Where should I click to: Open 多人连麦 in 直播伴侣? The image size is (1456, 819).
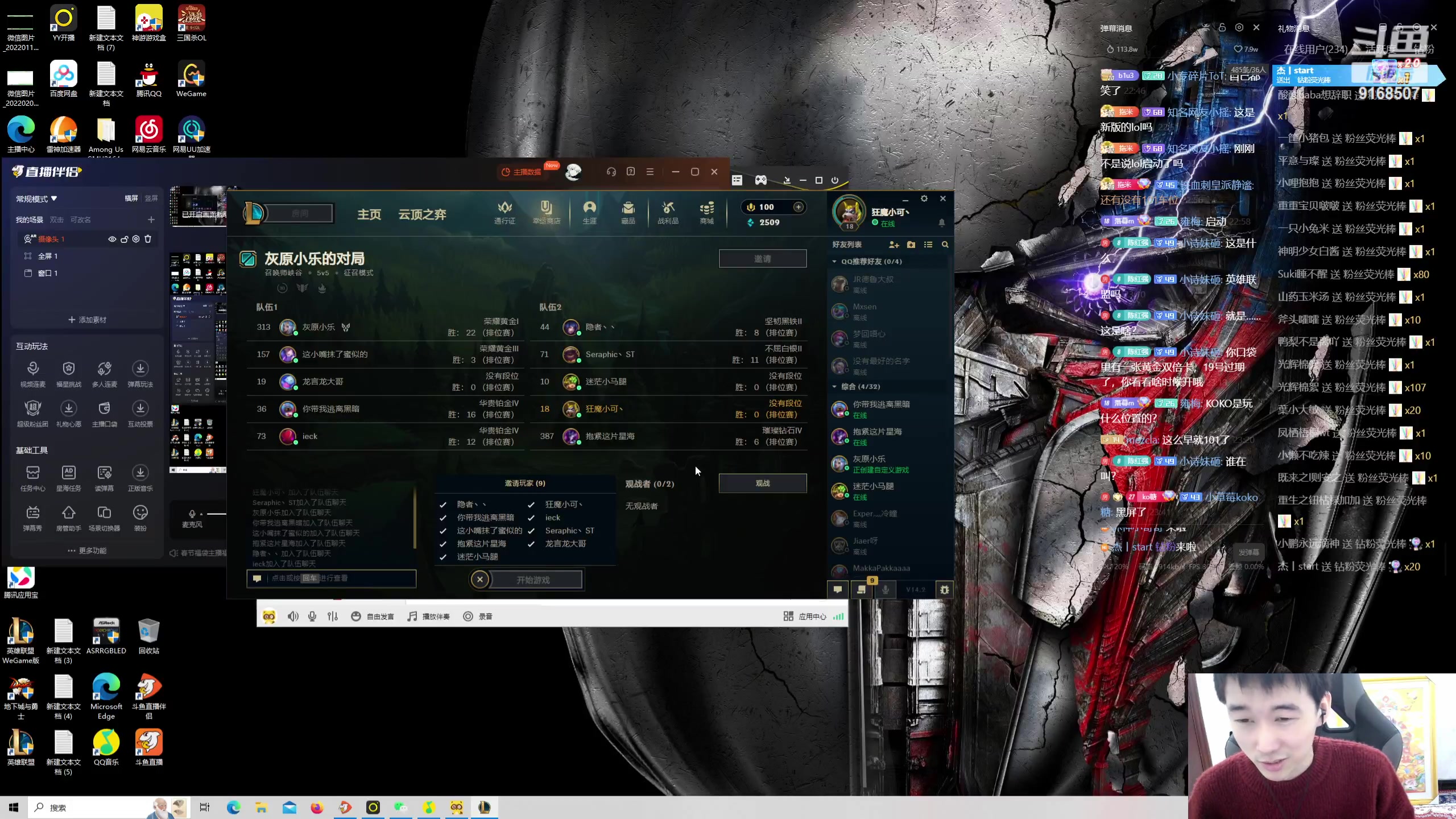click(105, 374)
